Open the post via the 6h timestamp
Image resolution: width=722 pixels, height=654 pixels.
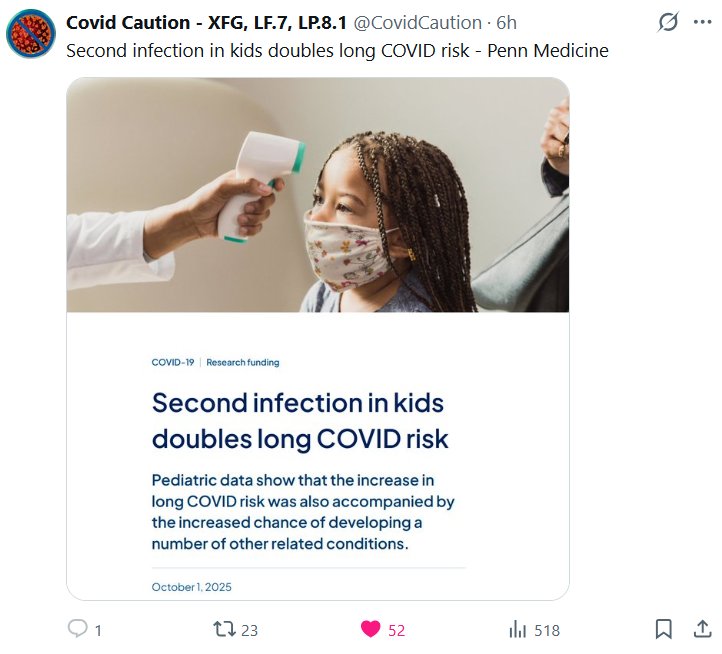pyautogui.click(x=507, y=22)
